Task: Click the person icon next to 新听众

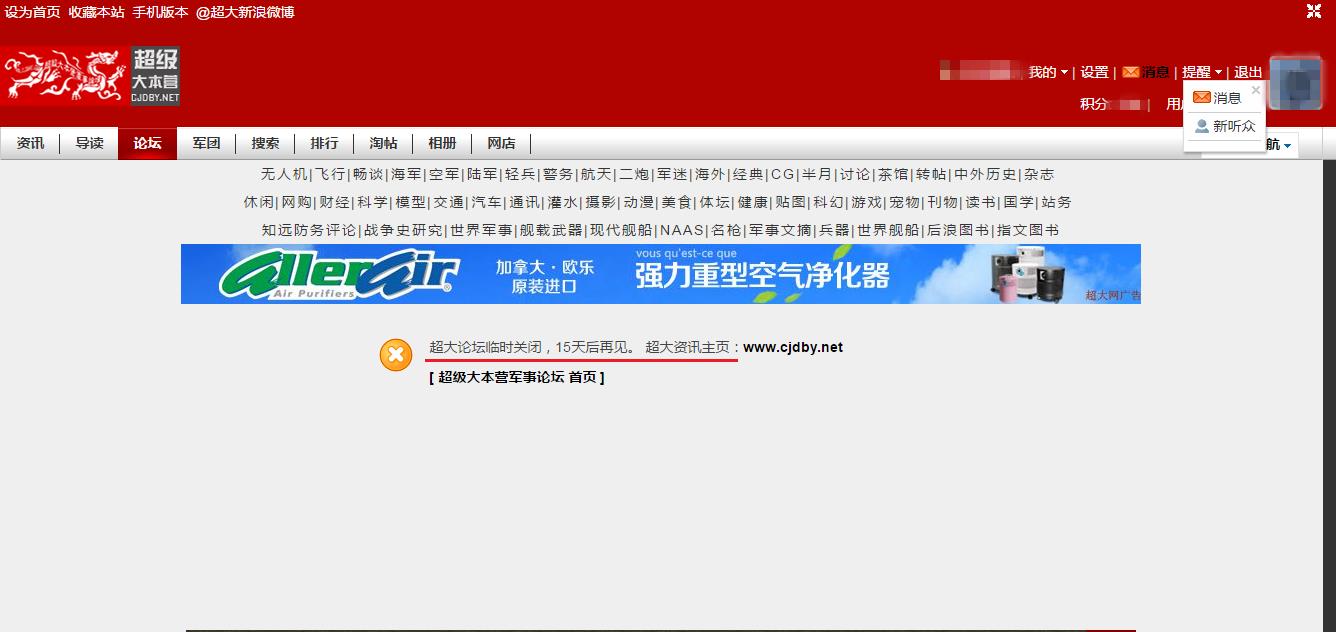Action: (x=1202, y=126)
